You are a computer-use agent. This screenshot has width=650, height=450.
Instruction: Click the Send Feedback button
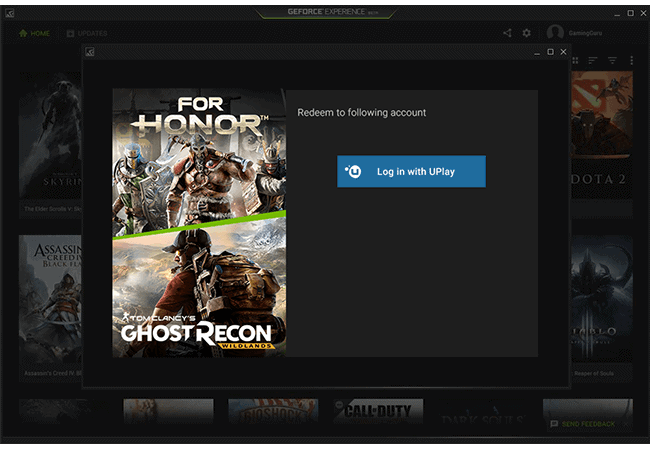click(583, 424)
